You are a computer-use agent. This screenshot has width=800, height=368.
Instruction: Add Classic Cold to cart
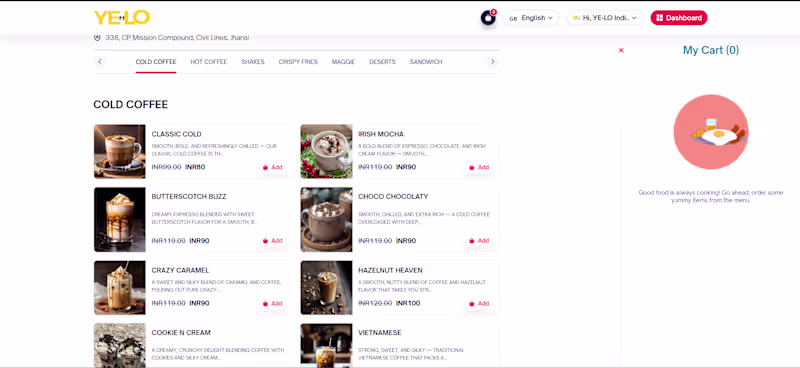pos(272,167)
